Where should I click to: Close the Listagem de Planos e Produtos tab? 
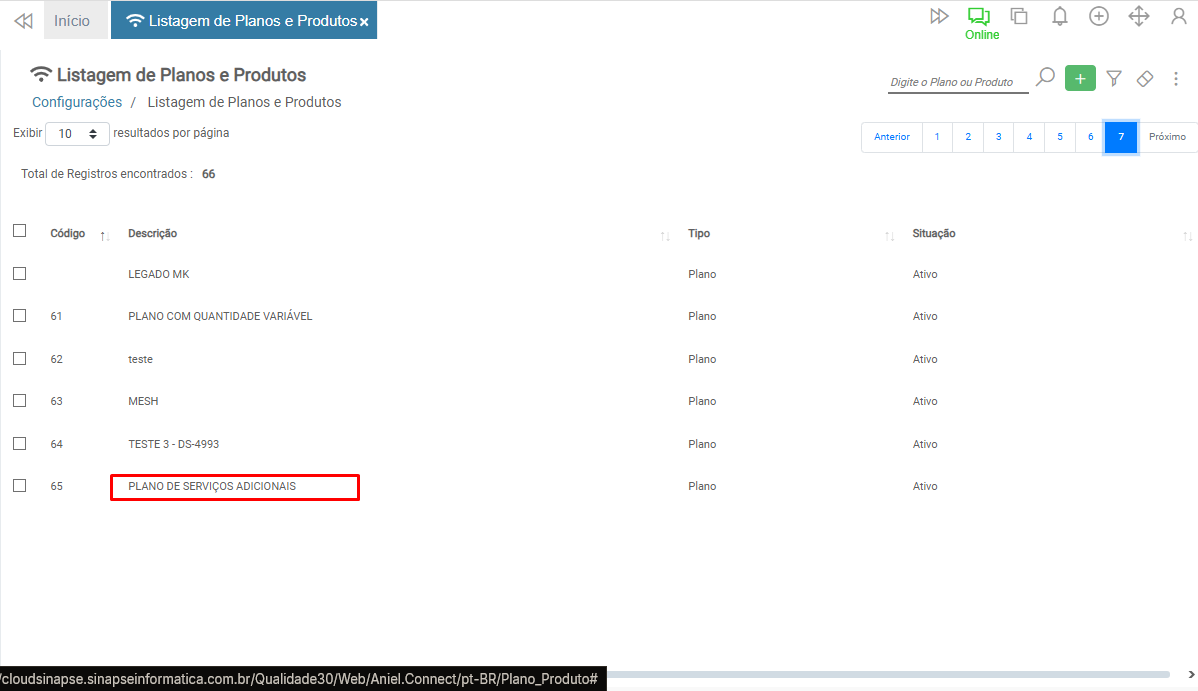(x=364, y=22)
